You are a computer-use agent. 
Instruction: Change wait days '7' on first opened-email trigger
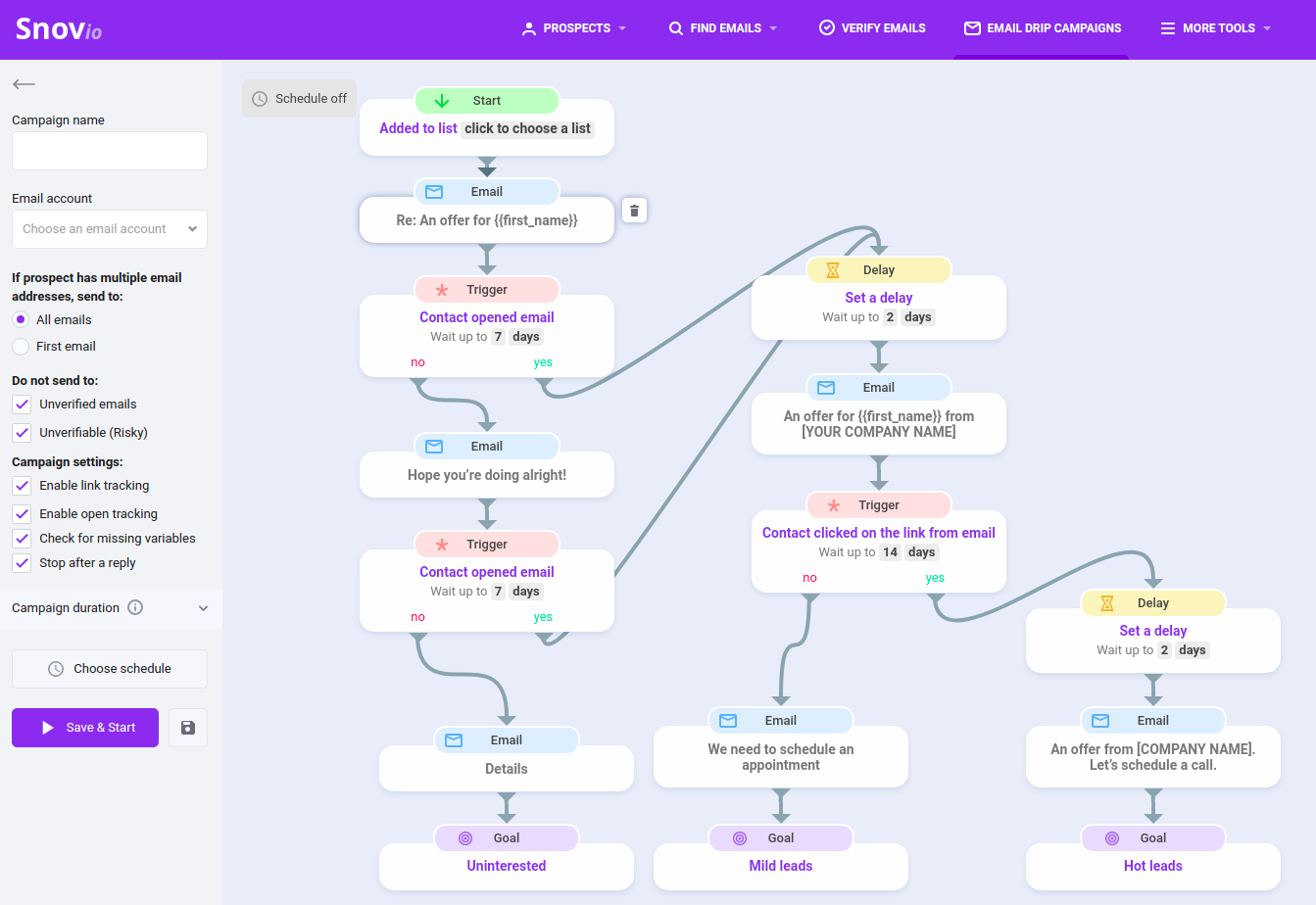click(x=498, y=337)
